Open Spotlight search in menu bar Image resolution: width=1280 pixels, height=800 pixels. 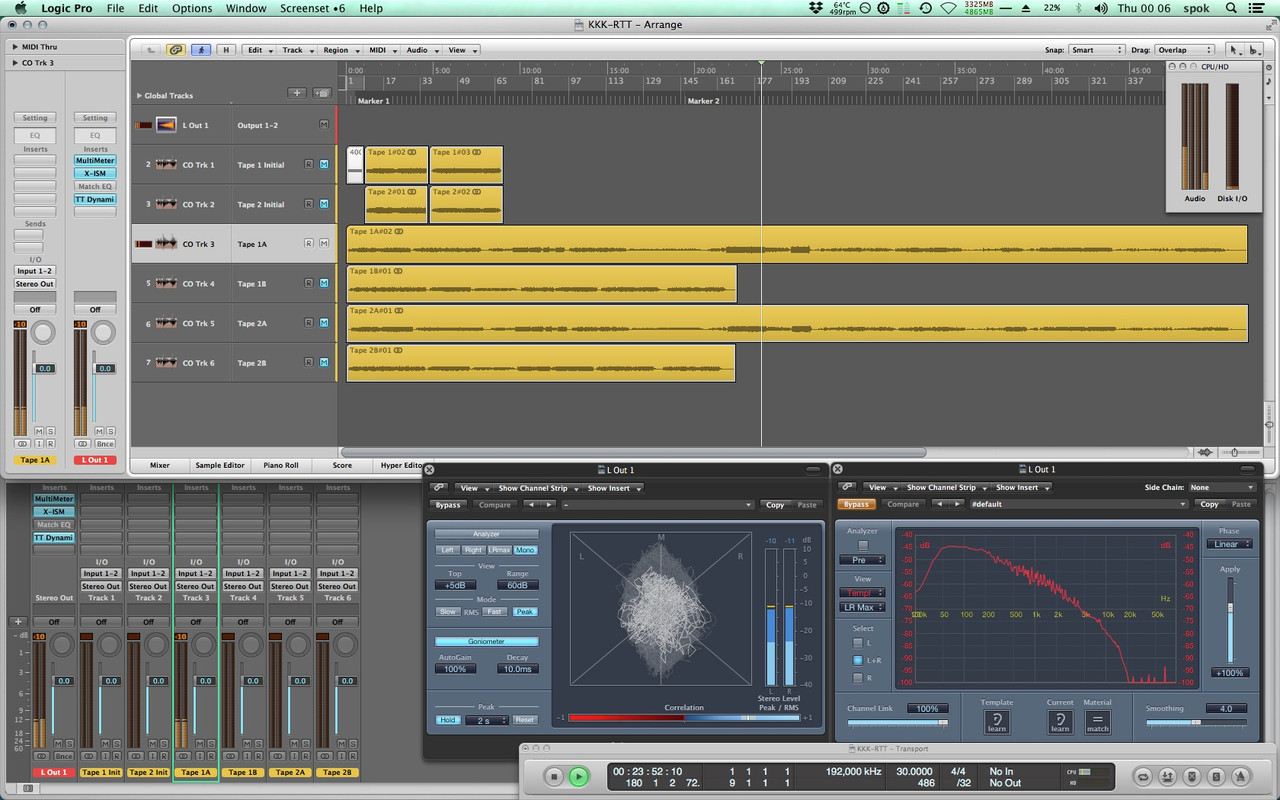click(x=1231, y=8)
